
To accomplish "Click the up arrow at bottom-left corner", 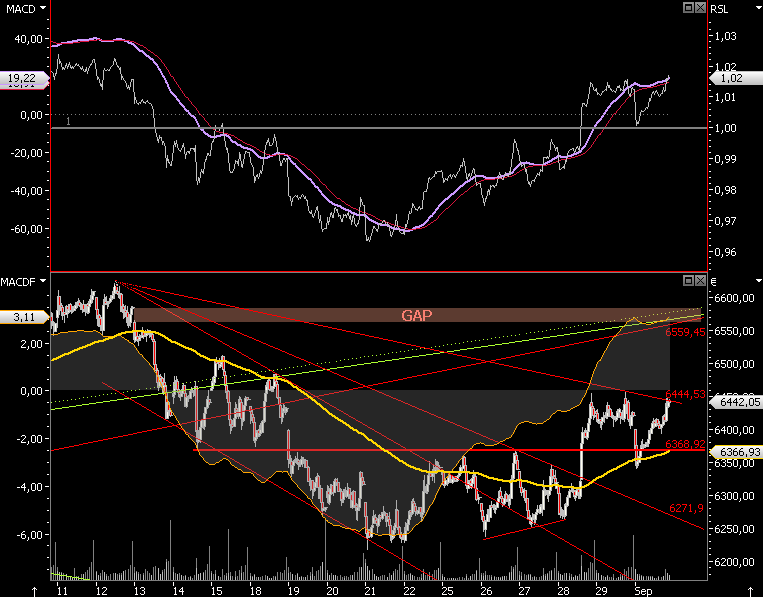I will [x=34, y=591].
